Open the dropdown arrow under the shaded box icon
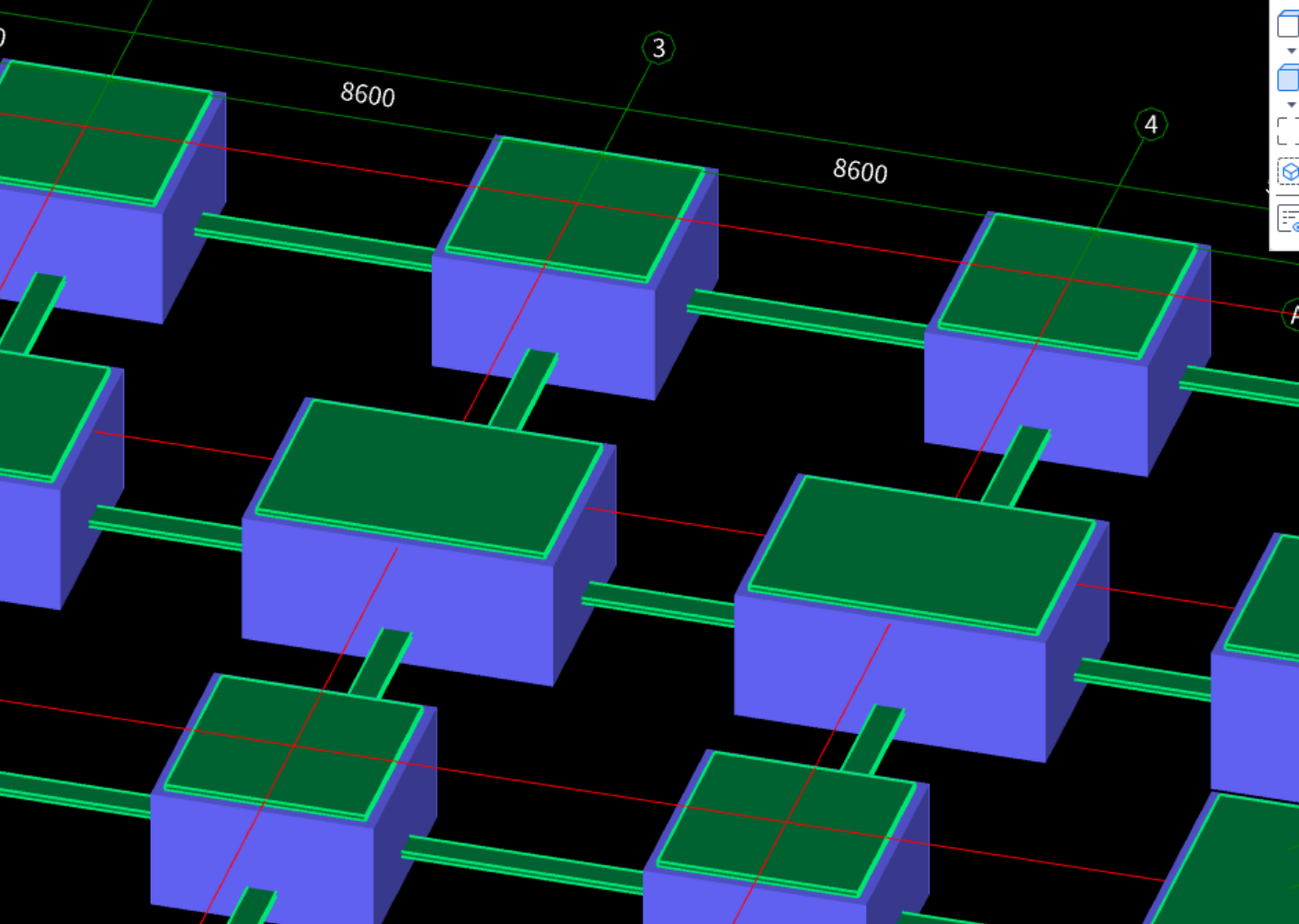The image size is (1299, 924). [x=1292, y=106]
